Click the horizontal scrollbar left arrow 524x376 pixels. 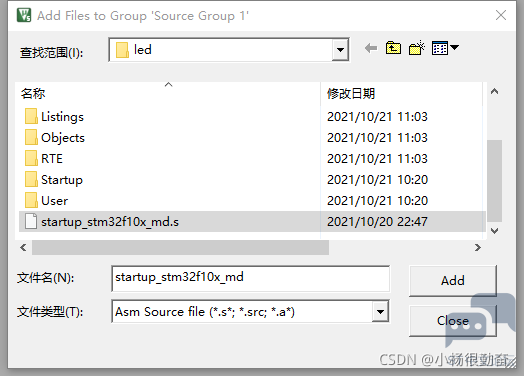pos(23,248)
